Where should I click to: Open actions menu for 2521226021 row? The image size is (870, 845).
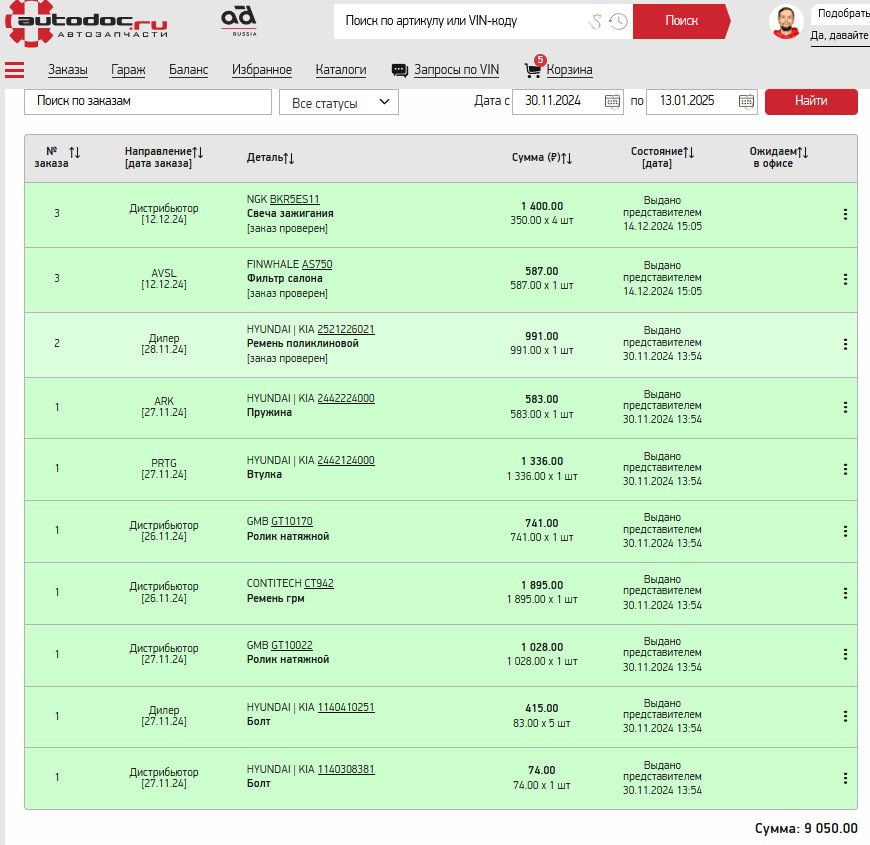click(x=845, y=344)
